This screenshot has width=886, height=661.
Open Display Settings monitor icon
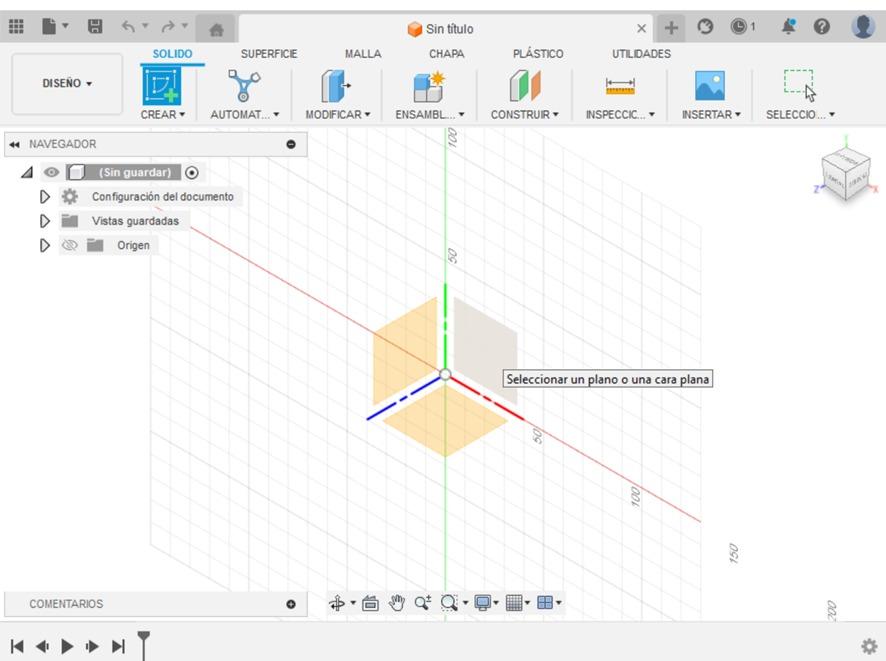point(483,603)
